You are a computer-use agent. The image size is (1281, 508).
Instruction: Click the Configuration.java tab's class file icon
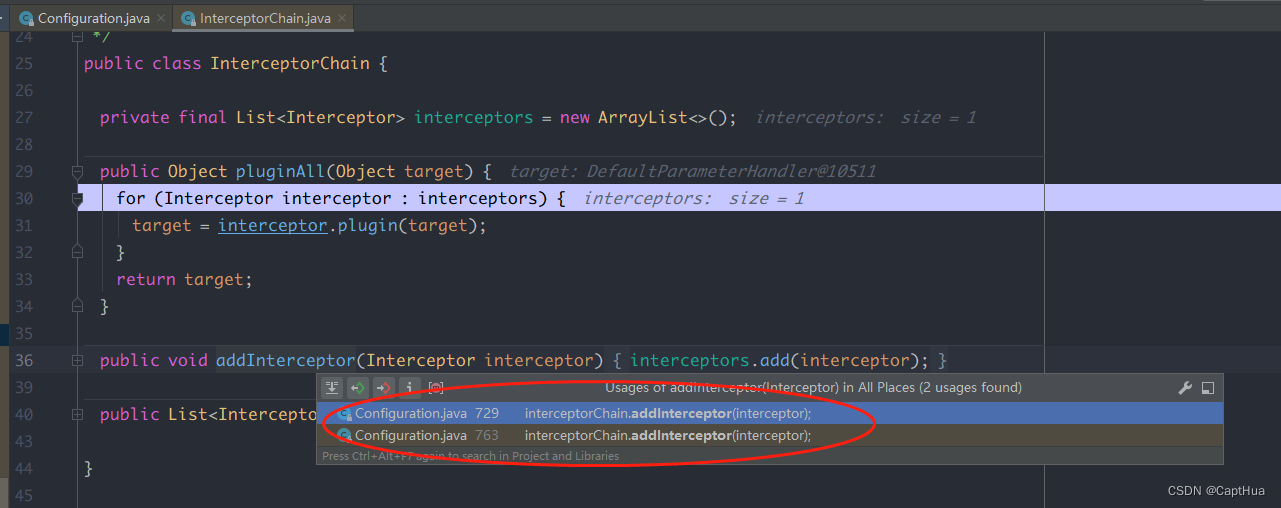[27, 18]
